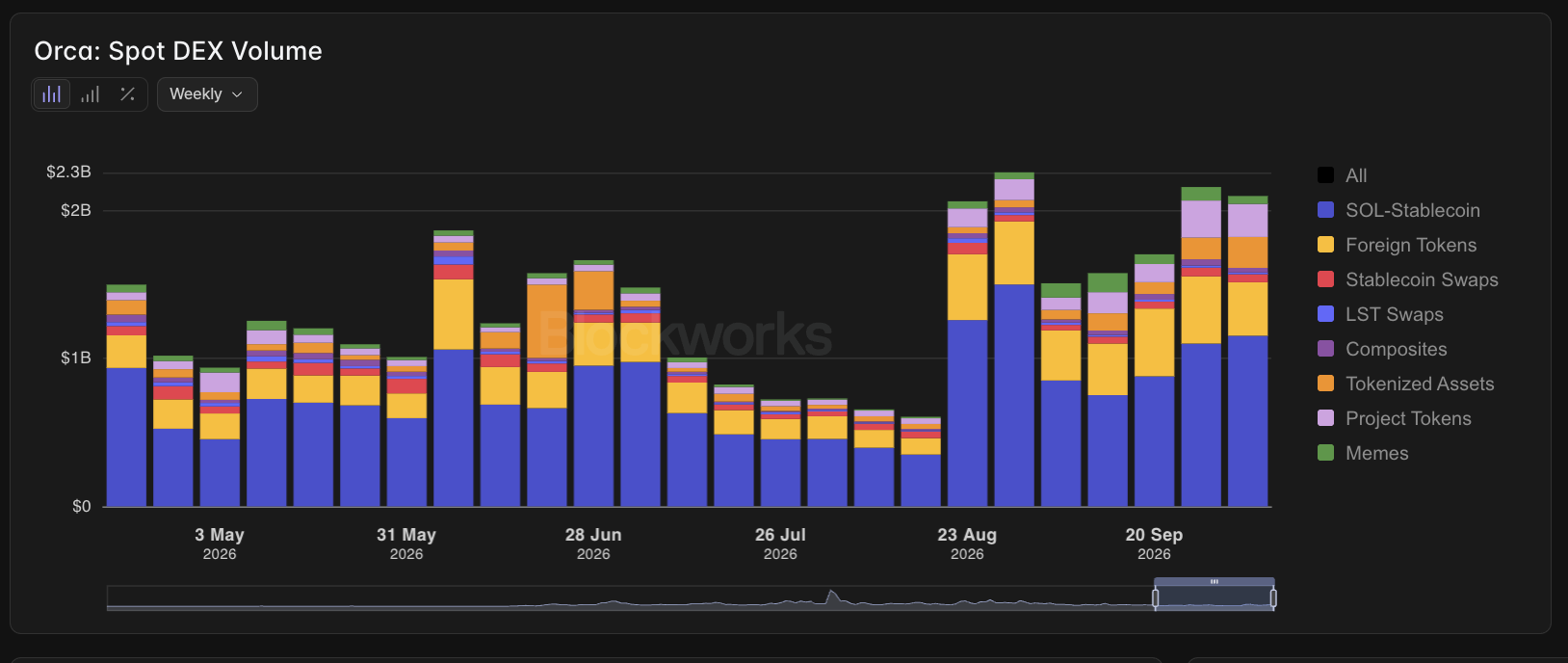Hide the Composites series in legend

coord(1382,349)
